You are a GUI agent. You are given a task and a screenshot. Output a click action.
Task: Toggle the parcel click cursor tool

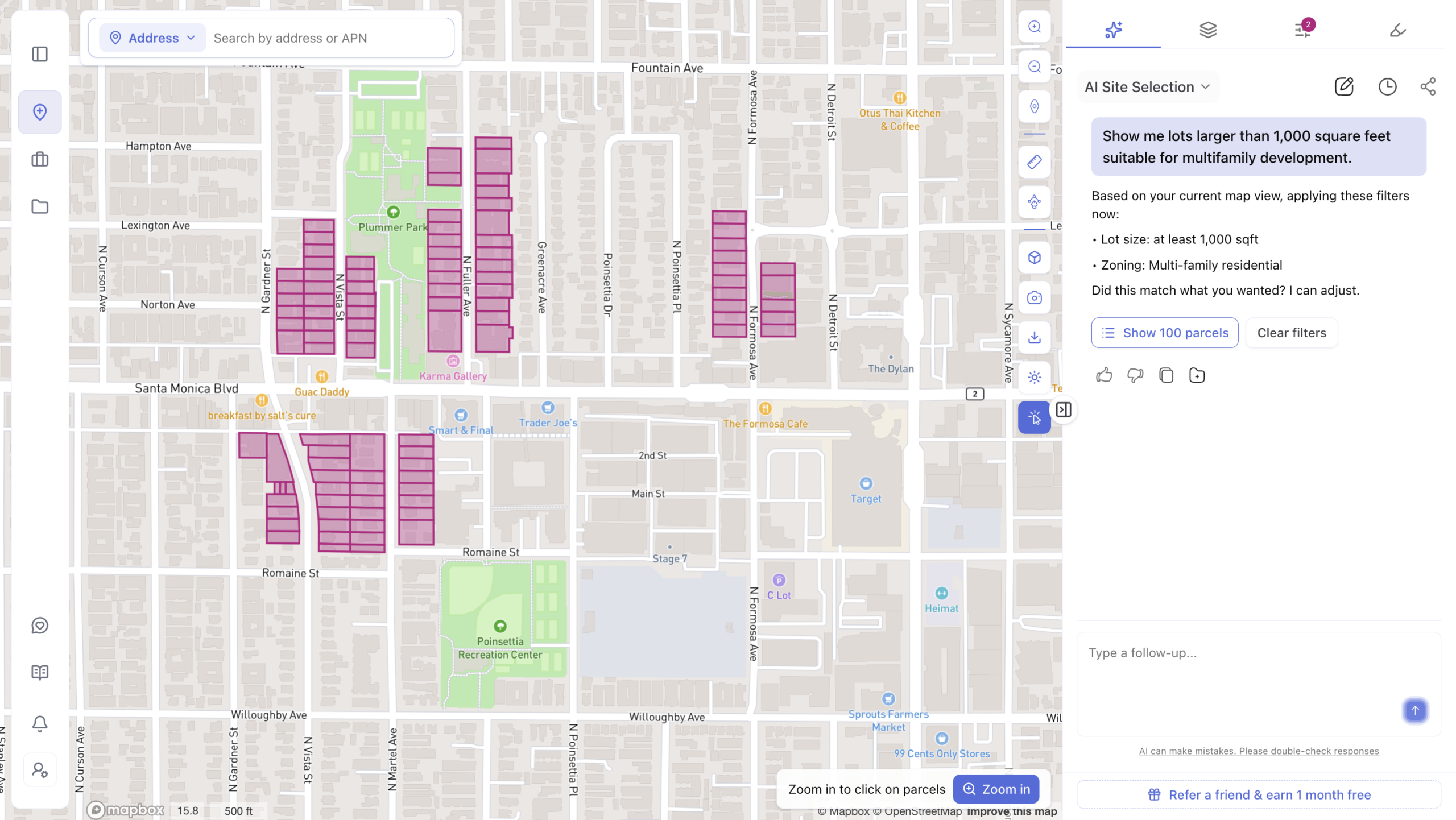pyautogui.click(x=1034, y=417)
